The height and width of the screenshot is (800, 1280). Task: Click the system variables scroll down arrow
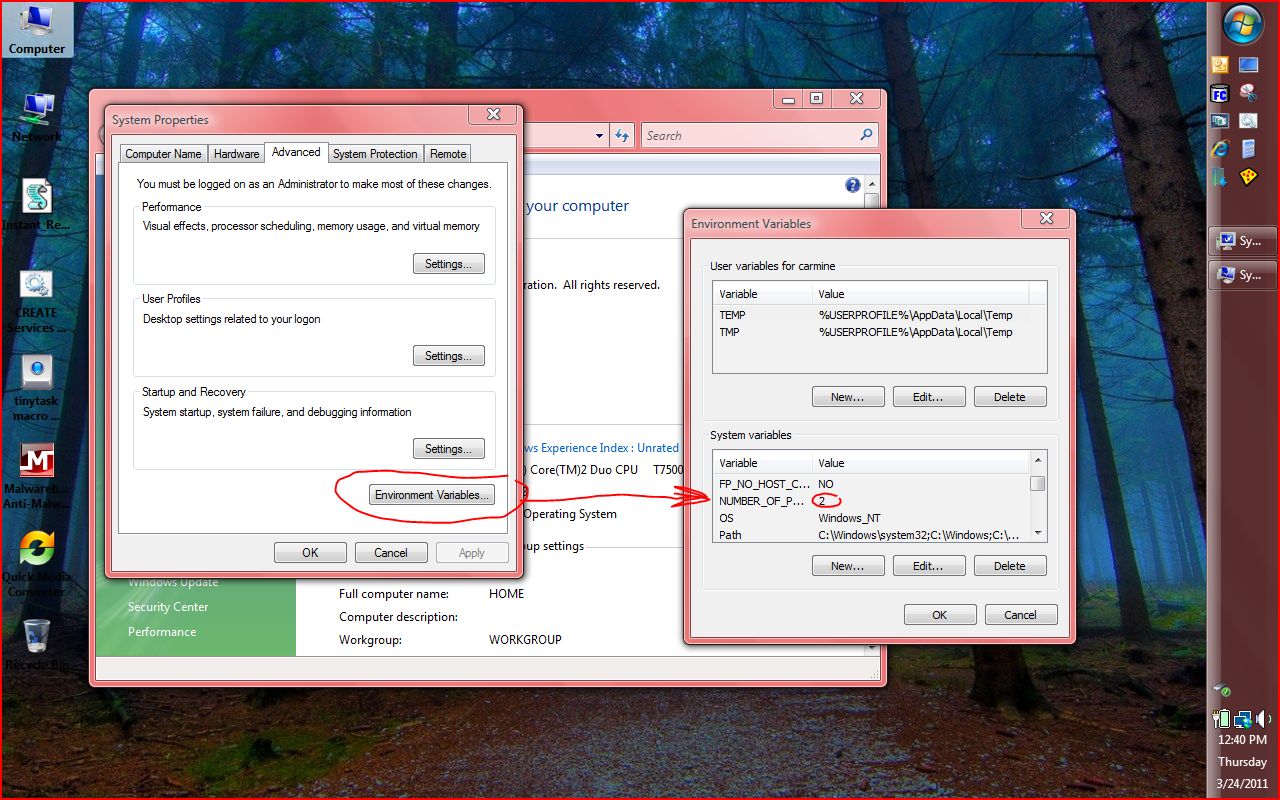click(x=1038, y=534)
